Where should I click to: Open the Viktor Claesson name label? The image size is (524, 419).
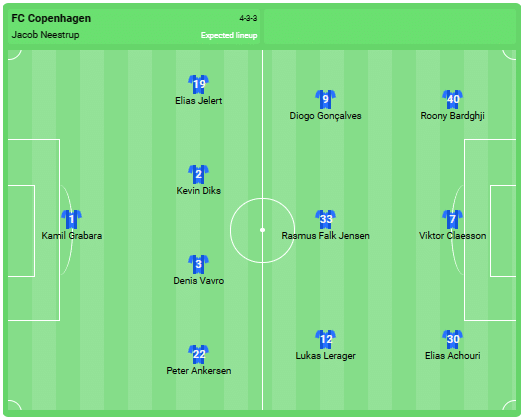(x=452, y=236)
